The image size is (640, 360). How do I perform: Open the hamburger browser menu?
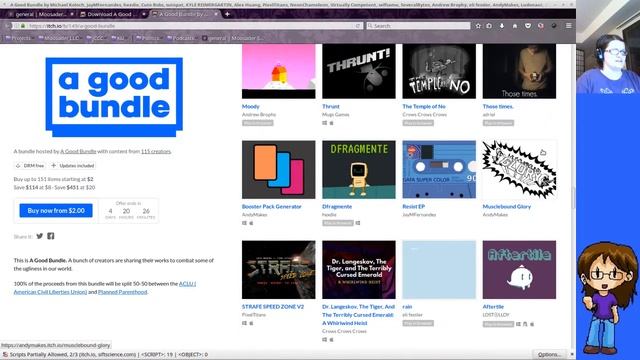569,26
